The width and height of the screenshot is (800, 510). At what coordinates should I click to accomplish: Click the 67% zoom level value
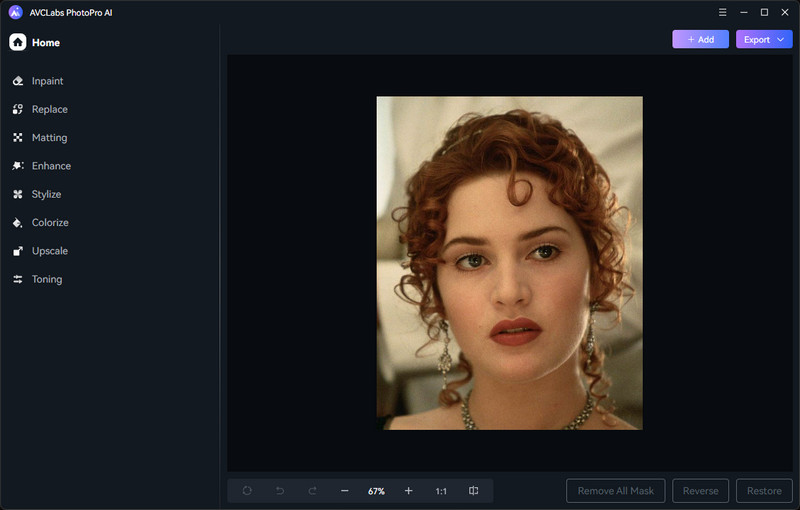tap(377, 491)
